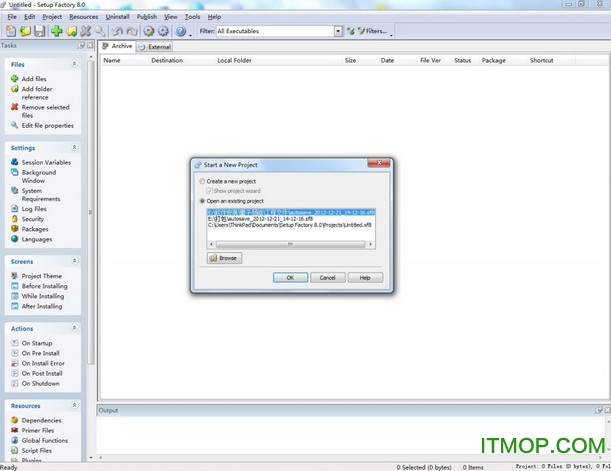Collapse the Screens task group
The width and height of the screenshot is (611, 471).
tap(74, 261)
